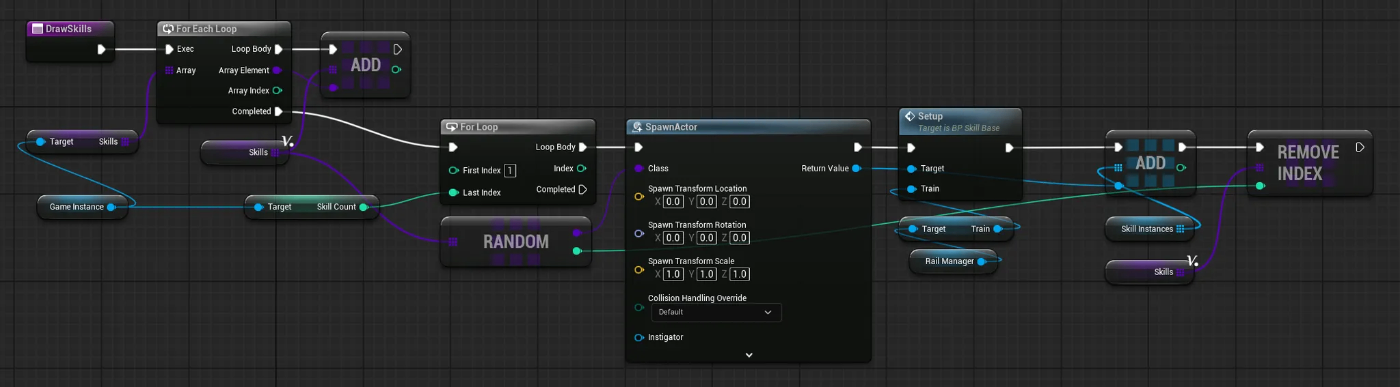Click the For Each Loop Array input pin
This screenshot has height=387, width=1400.
[169, 70]
